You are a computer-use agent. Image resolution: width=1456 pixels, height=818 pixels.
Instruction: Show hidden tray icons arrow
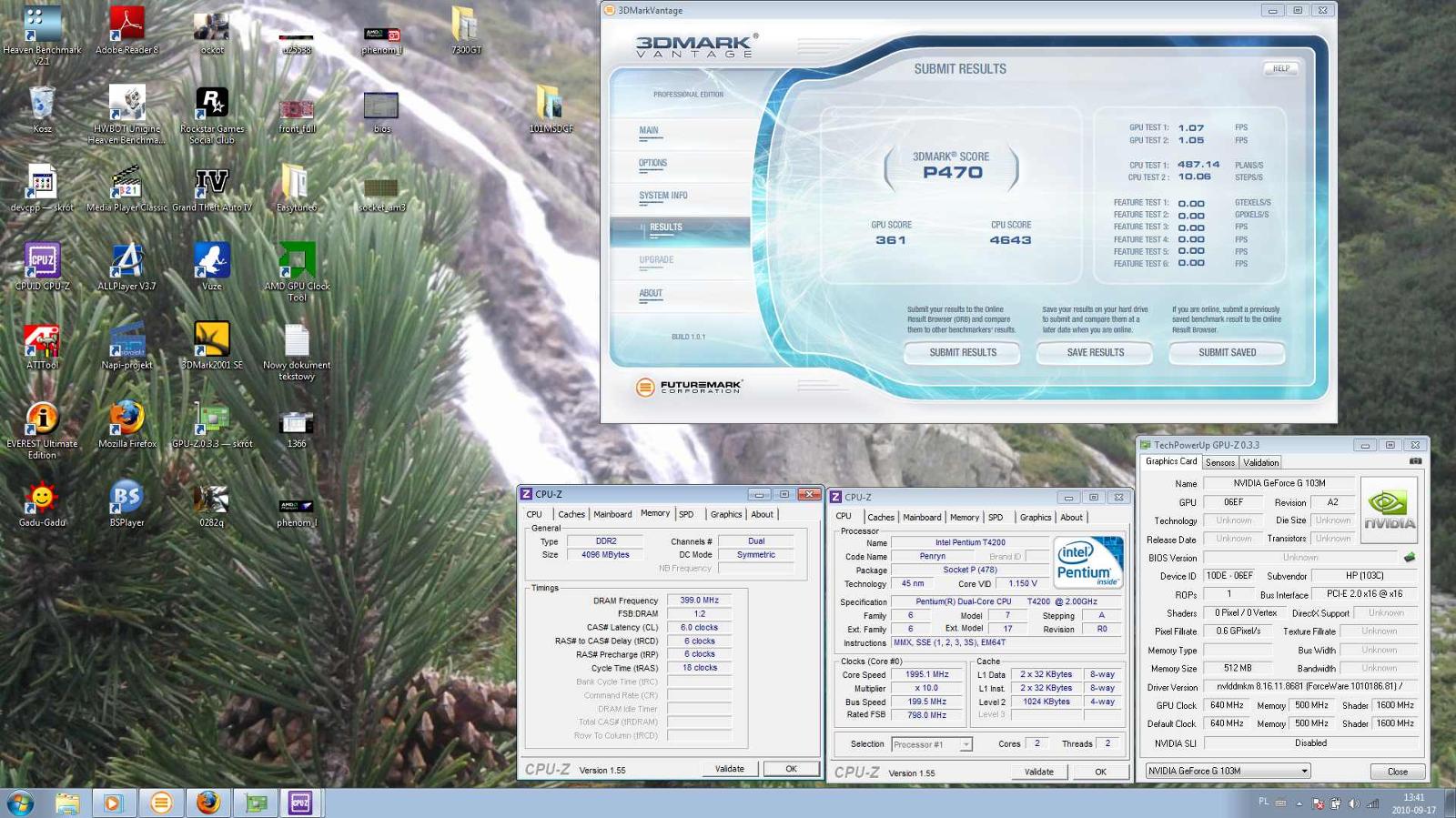click(x=1299, y=803)
